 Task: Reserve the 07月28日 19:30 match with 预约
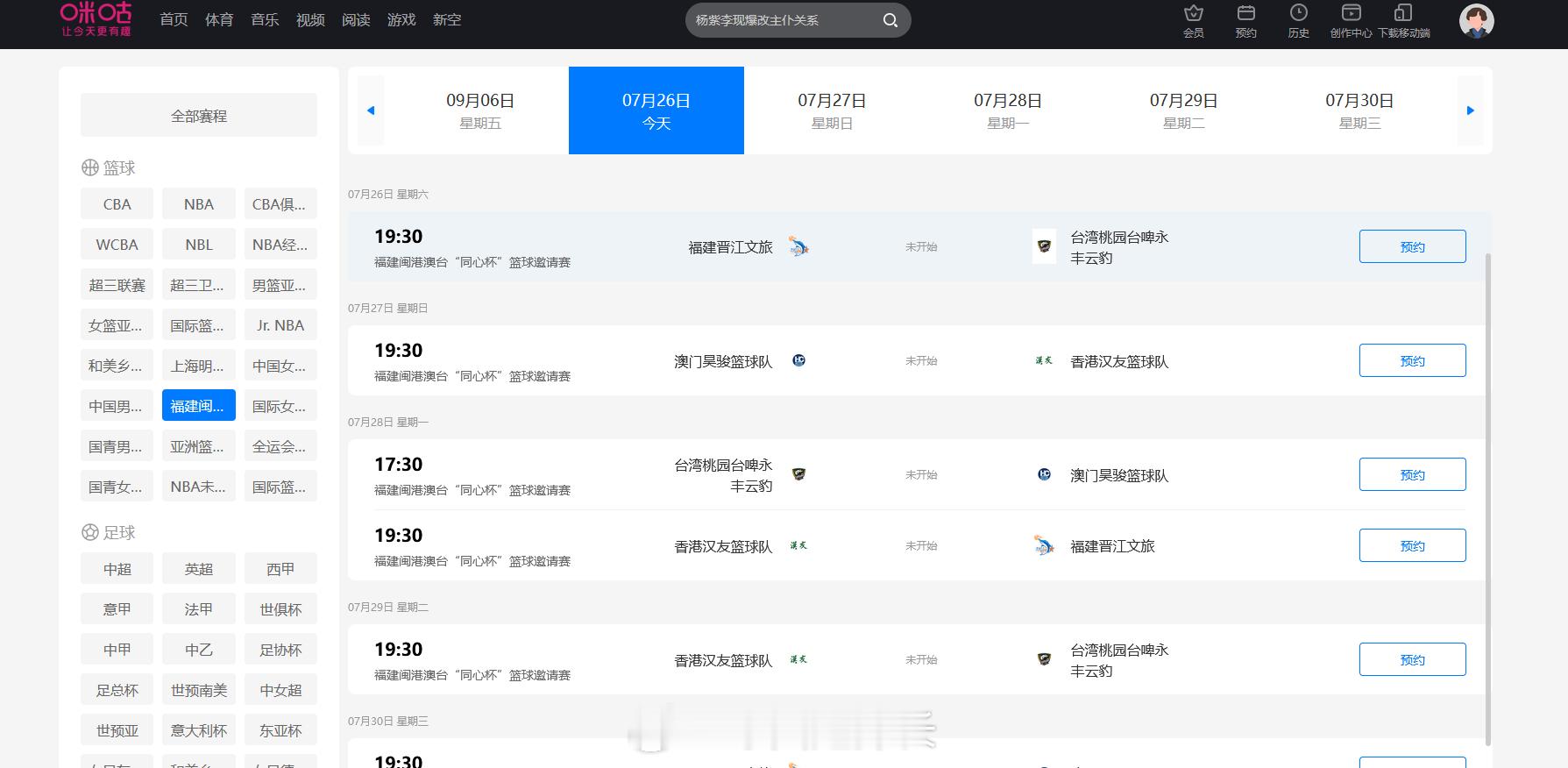click(x=1412, y=545)
